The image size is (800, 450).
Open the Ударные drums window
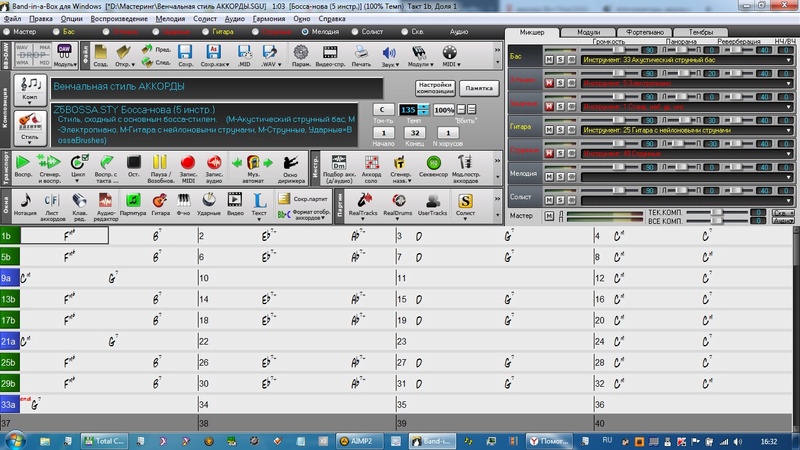point(209,200)
